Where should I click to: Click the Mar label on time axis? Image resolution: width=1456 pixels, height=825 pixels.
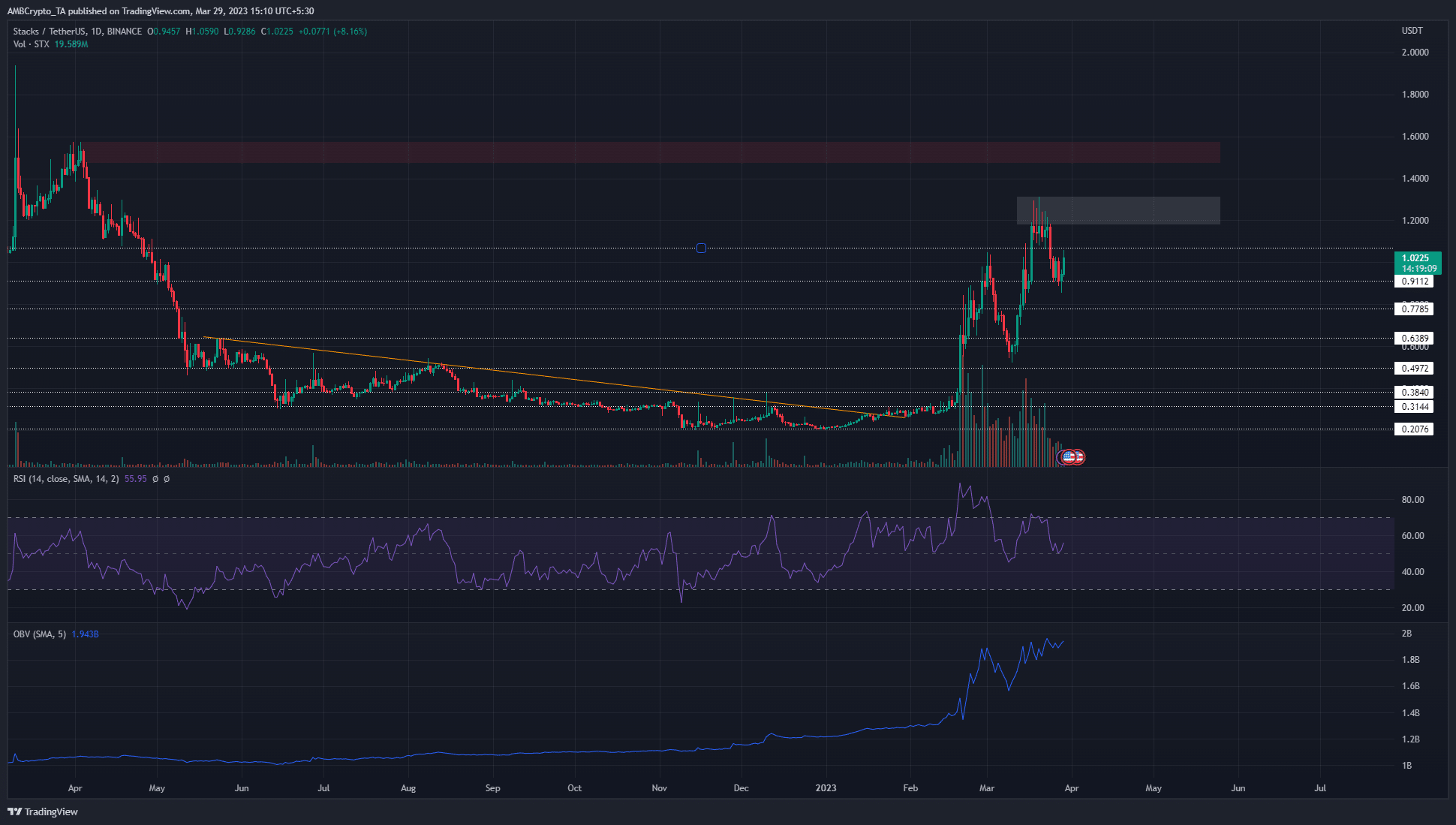pos(986,788)
